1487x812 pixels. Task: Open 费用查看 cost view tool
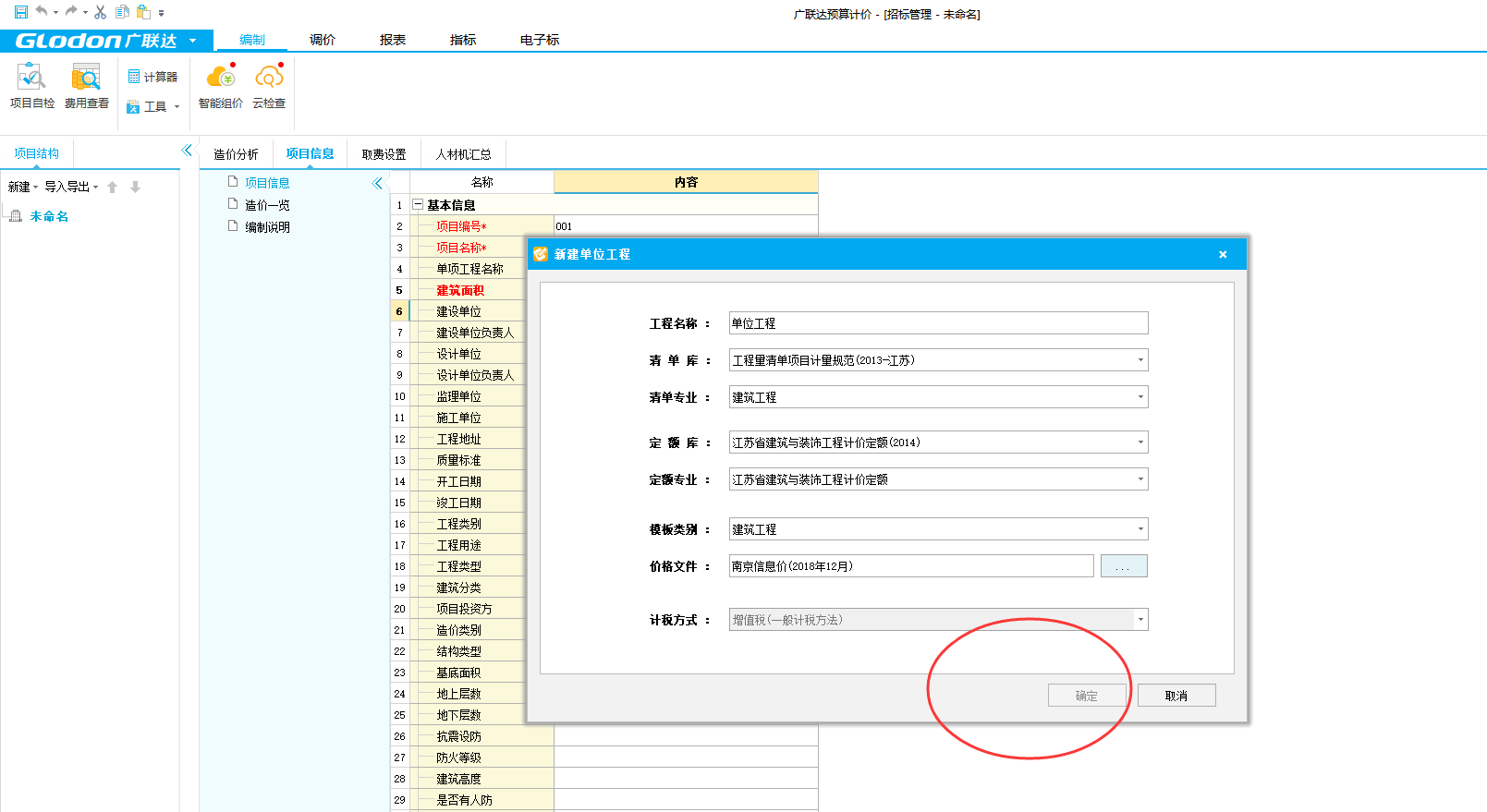(x=86, y=86)
